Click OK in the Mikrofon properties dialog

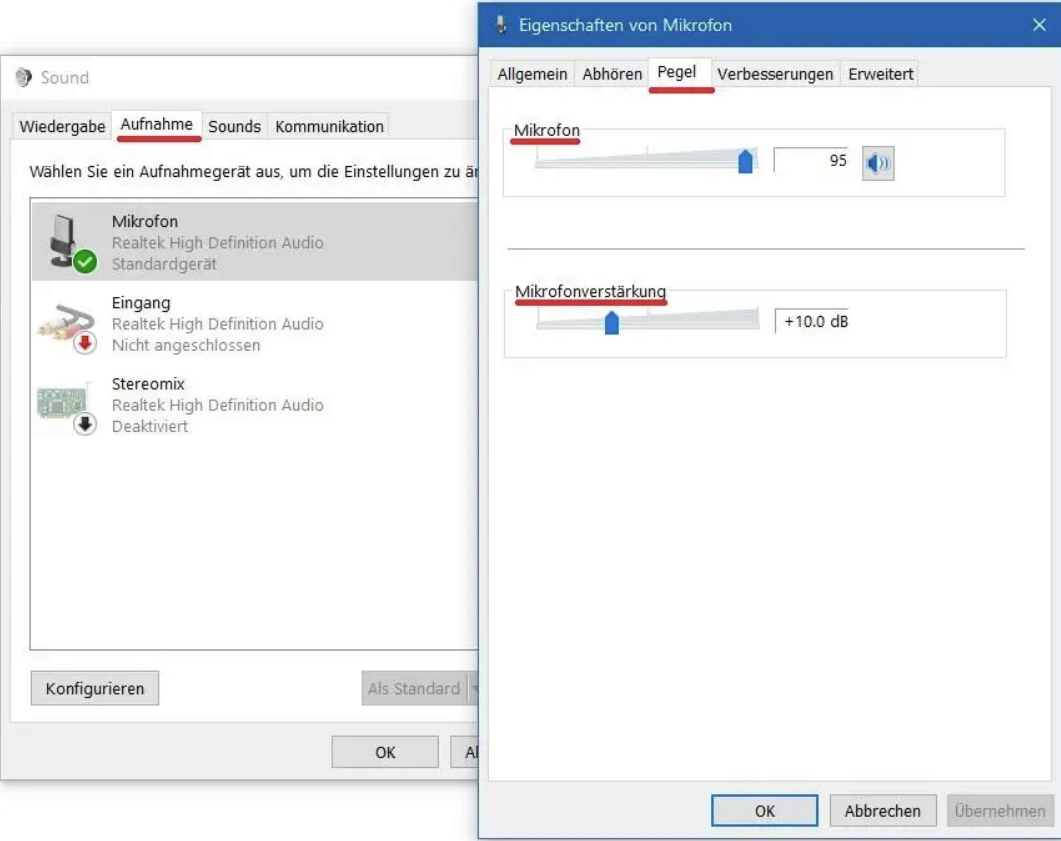(x=765, y=811)
